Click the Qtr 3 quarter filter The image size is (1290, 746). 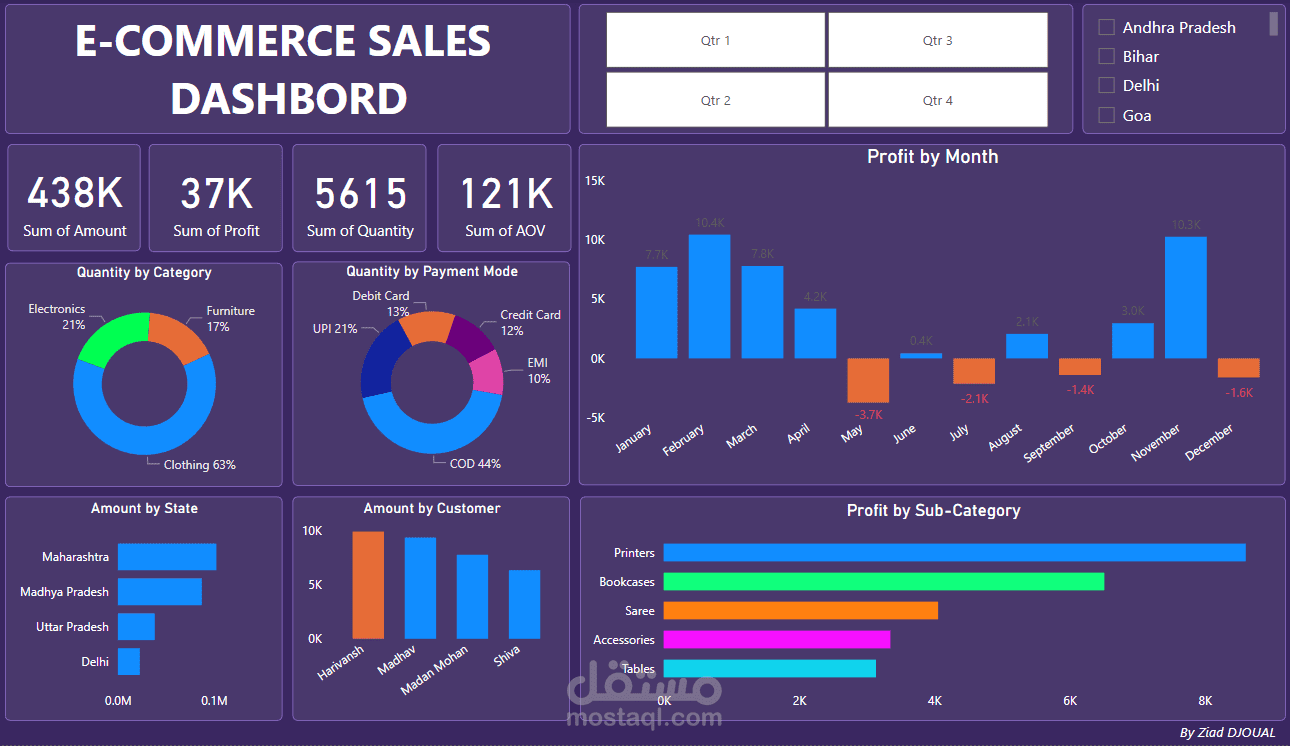[x=938, y=40]
